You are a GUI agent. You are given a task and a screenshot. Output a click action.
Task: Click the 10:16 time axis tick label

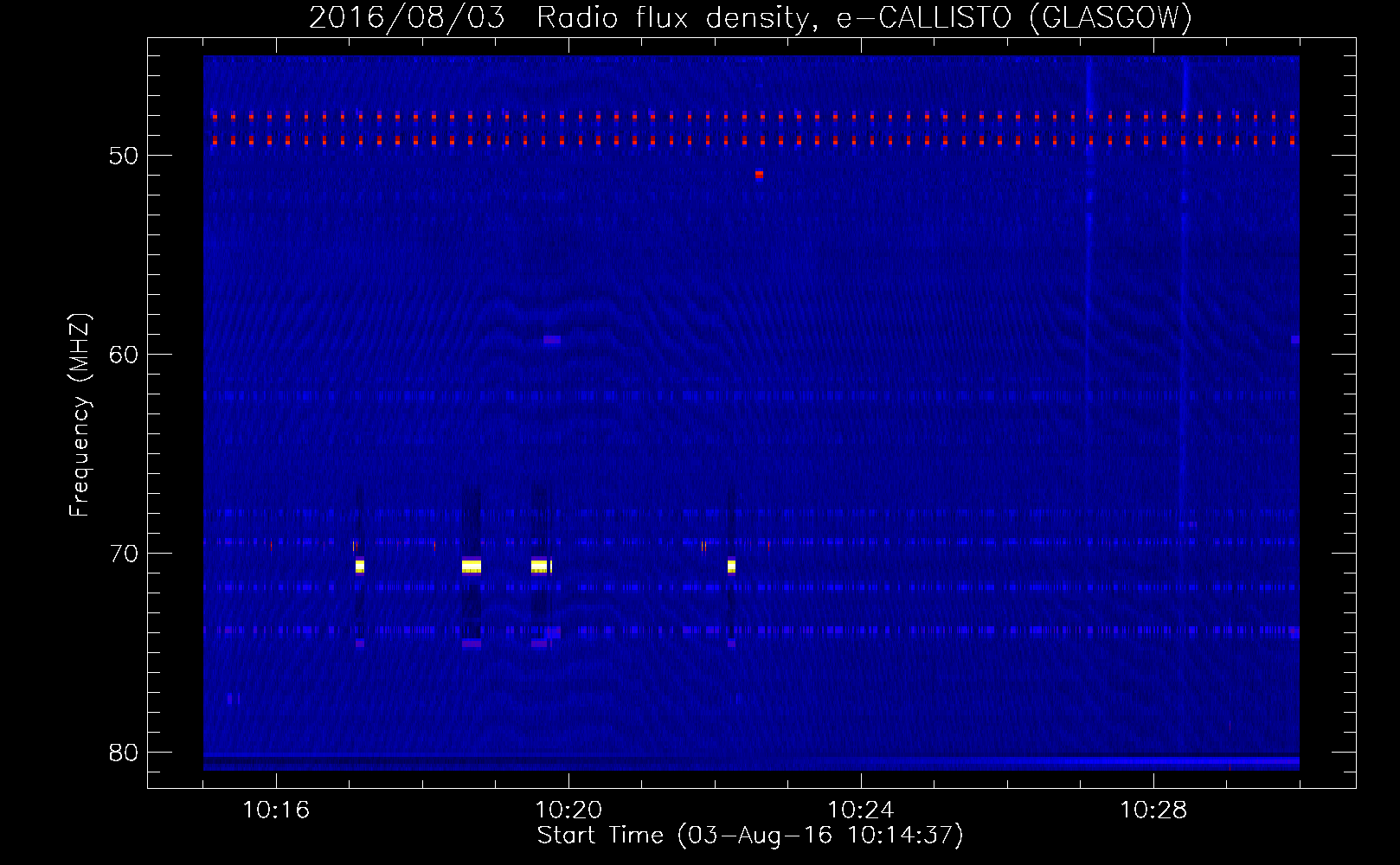tap(276, 811)
